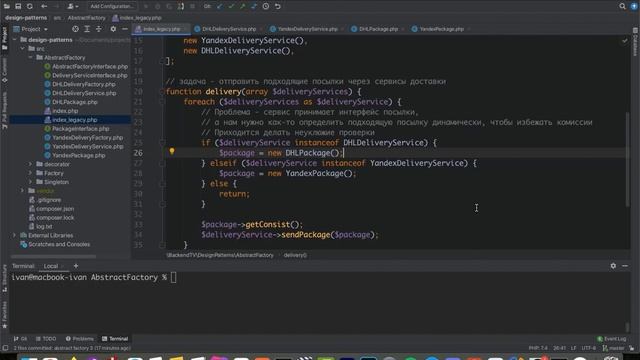The width and height of the screenshot is (640, 360).
Task: Collapse the design-patterns root folder
Action: tap(15, 40)
